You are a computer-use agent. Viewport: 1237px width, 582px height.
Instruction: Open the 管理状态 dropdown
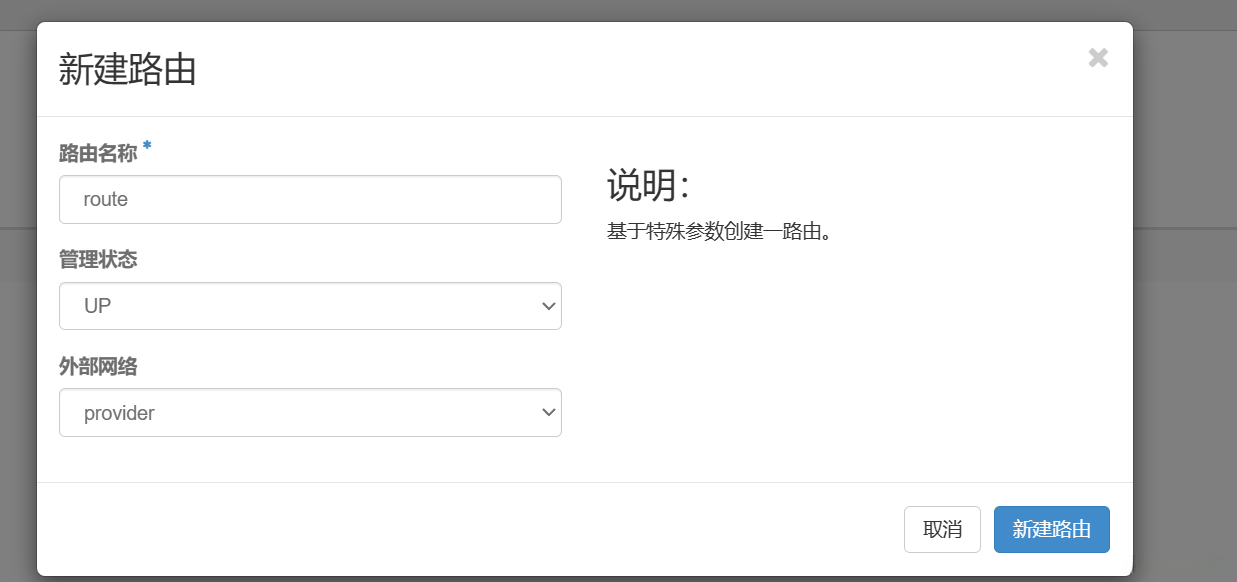click(x=310, y=306)
